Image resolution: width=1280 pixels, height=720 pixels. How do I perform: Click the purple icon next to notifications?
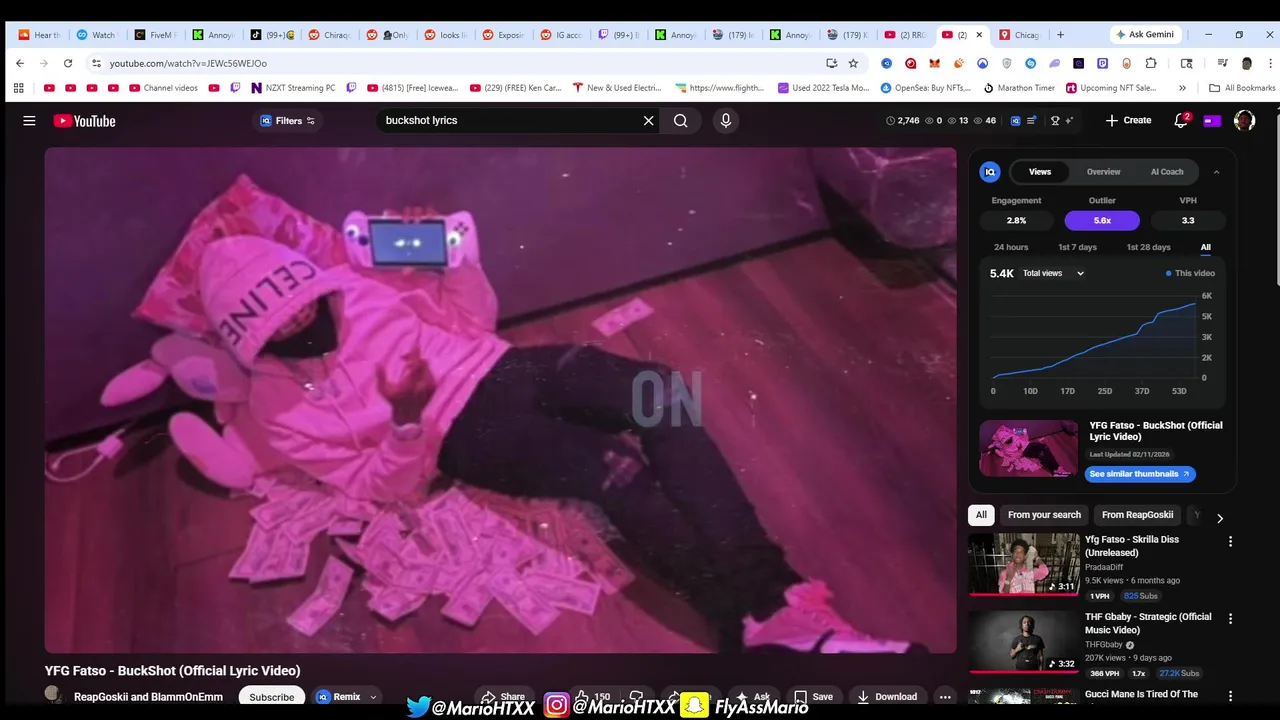point(1212,121)
